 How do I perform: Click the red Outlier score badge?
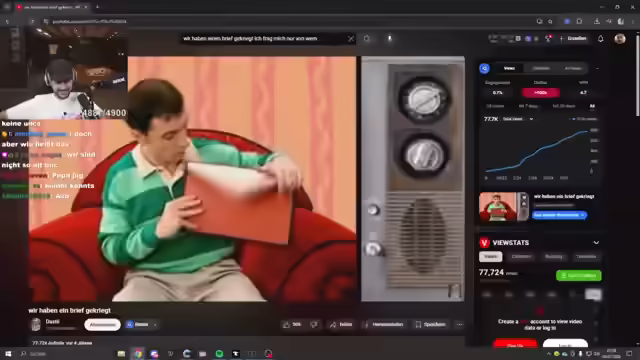(540, 93)
